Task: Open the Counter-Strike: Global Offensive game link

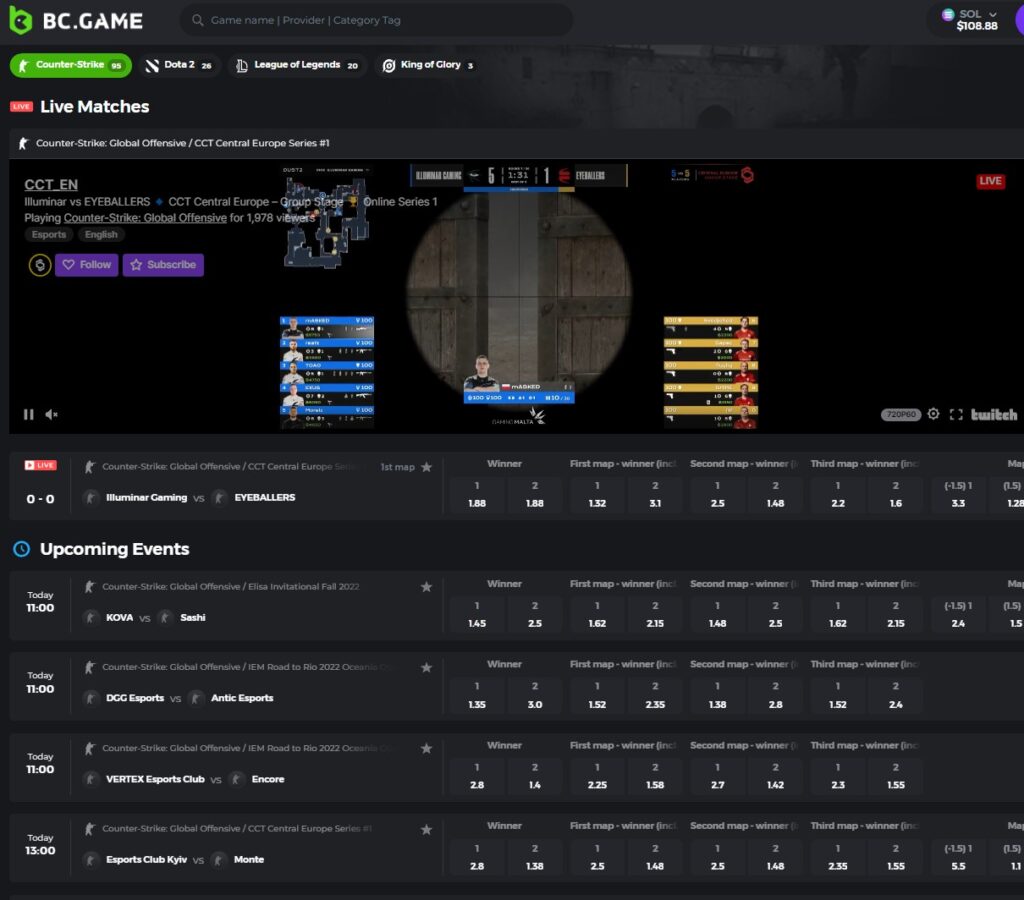Action: tap(145, 218)
